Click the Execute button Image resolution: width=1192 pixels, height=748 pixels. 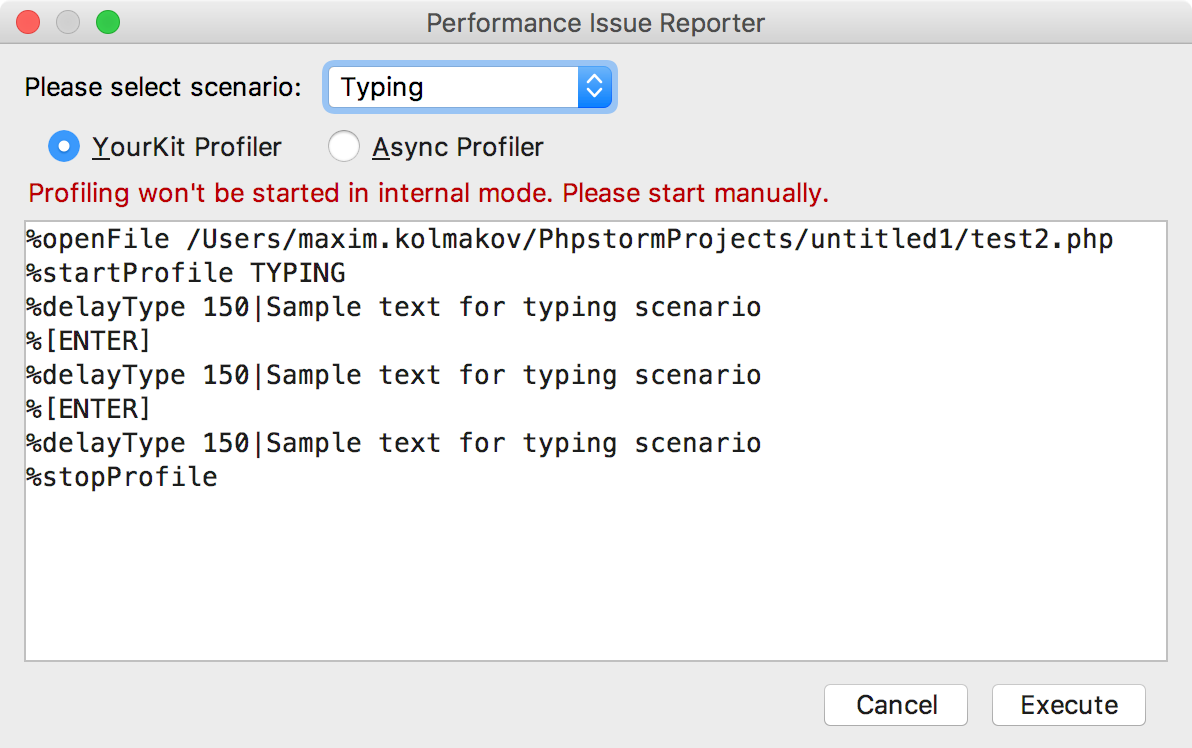click(1068, 705)
